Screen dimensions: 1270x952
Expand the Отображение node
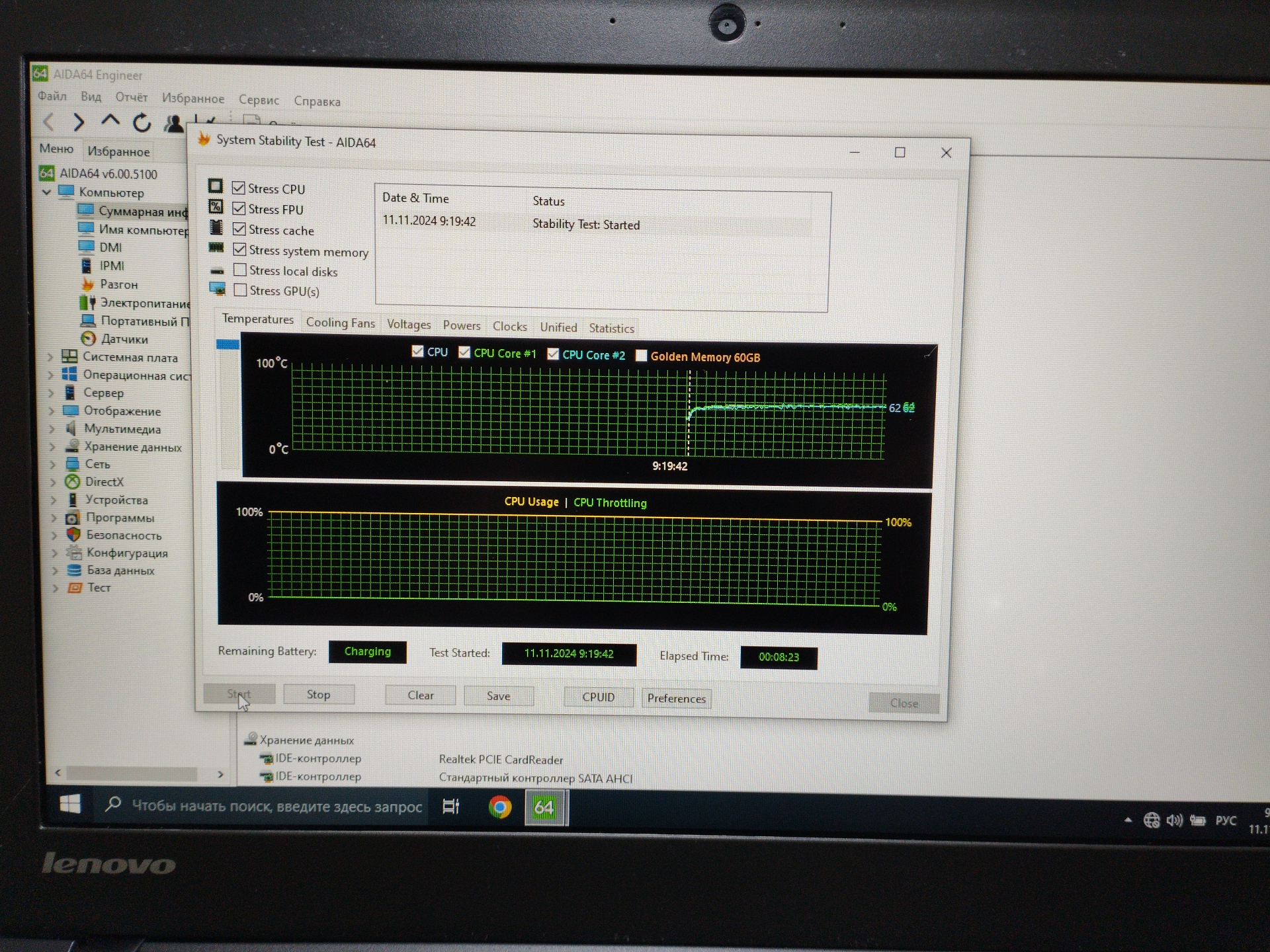(52, 411)
